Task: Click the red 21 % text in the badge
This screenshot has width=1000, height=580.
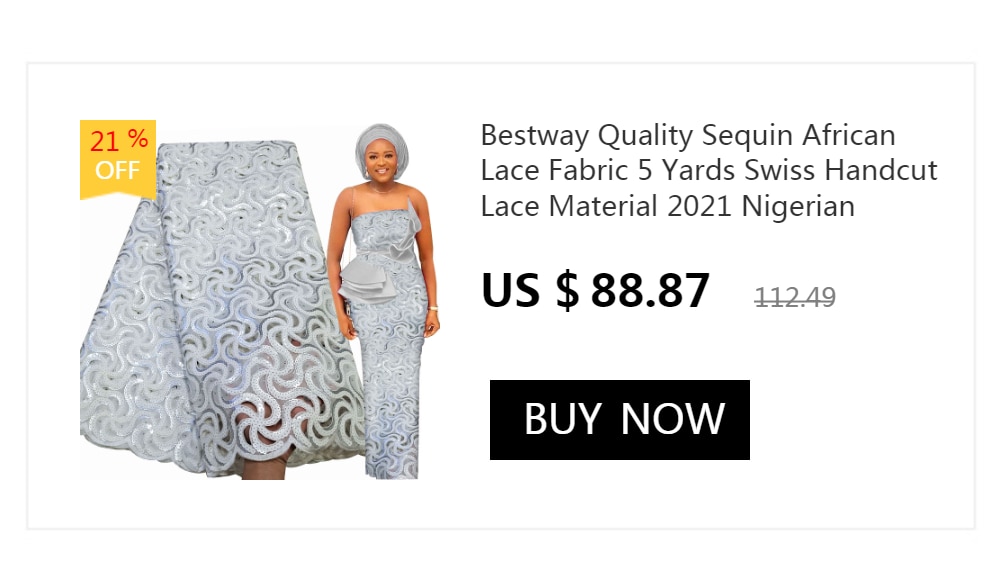Action: point(119,140)
